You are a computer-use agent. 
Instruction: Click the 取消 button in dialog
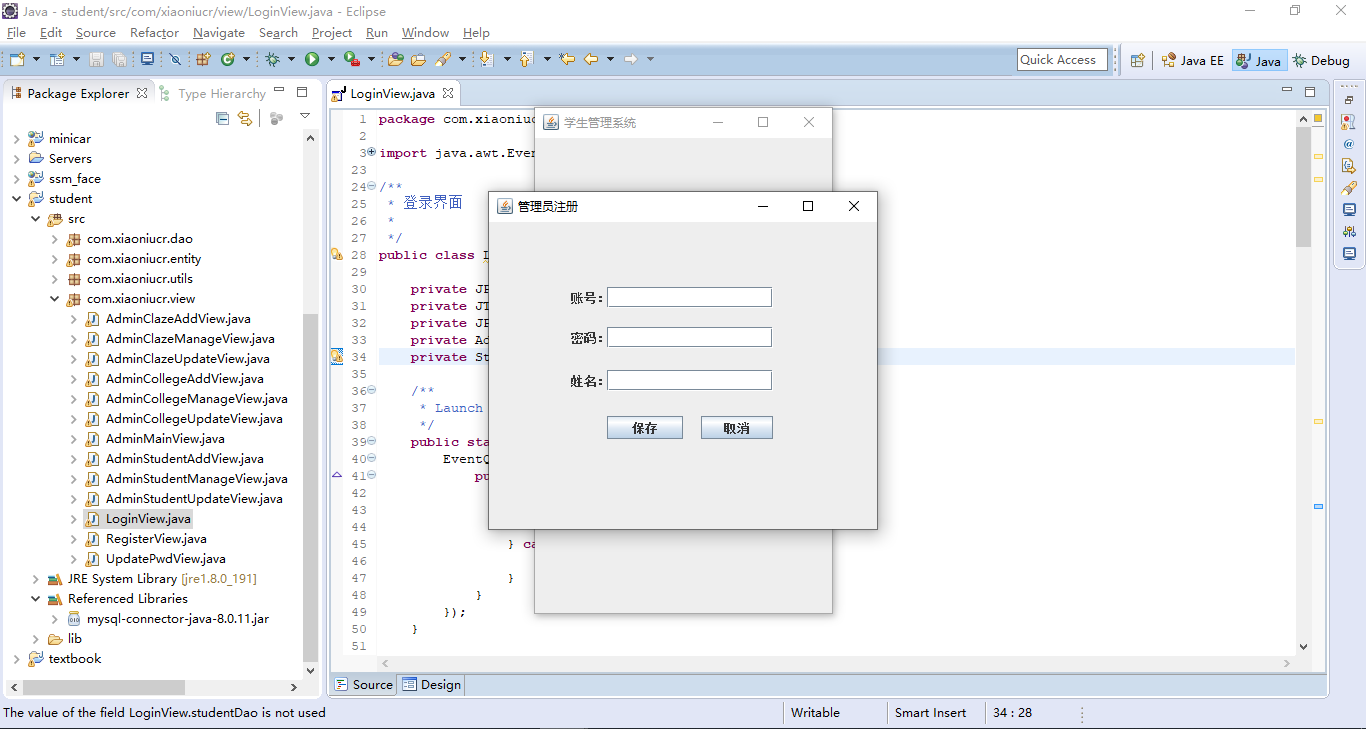tap(737, 428)
